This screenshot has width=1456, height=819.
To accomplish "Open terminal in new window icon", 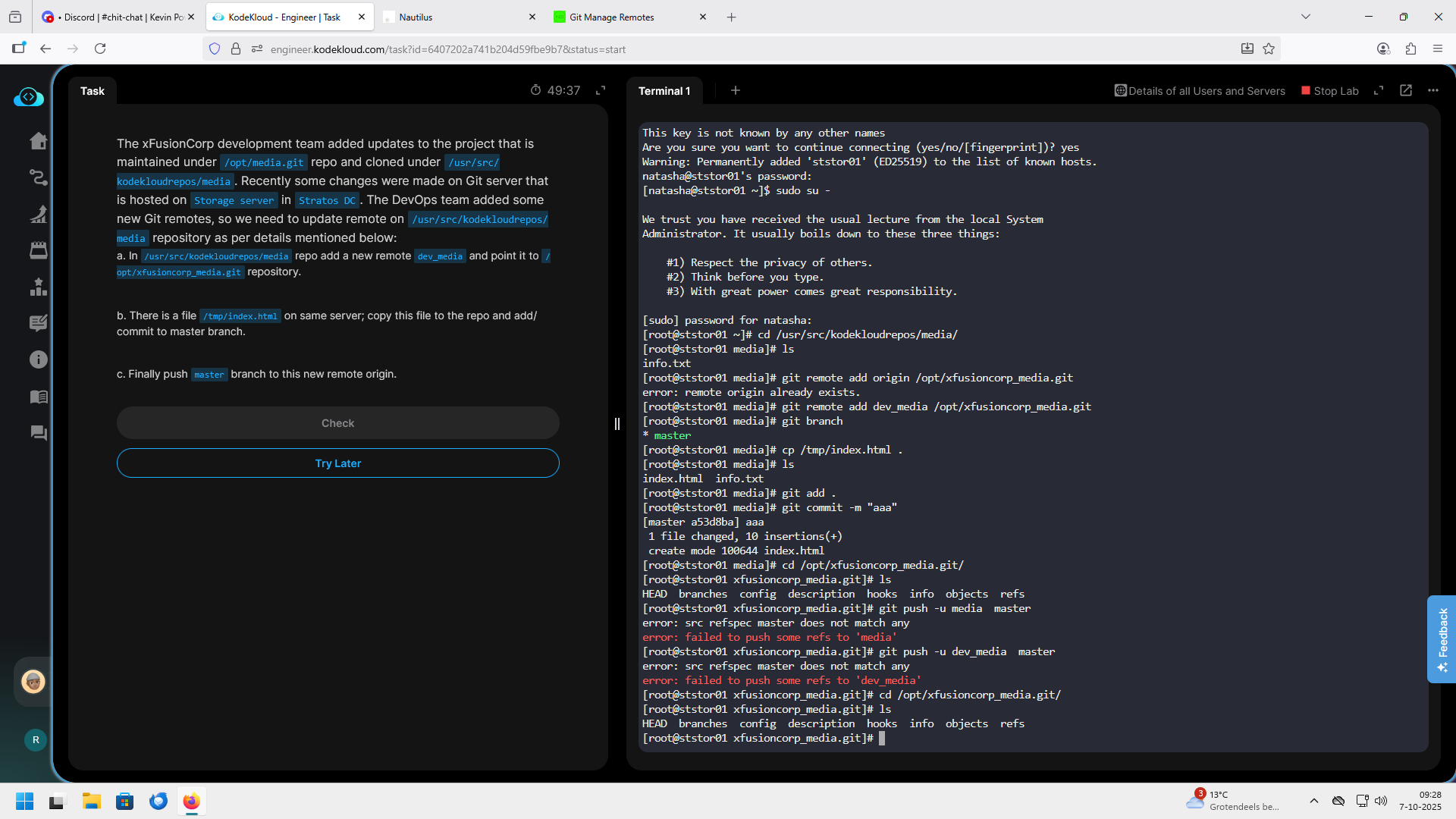I will pyautogui.click(x=1406, y=90).
